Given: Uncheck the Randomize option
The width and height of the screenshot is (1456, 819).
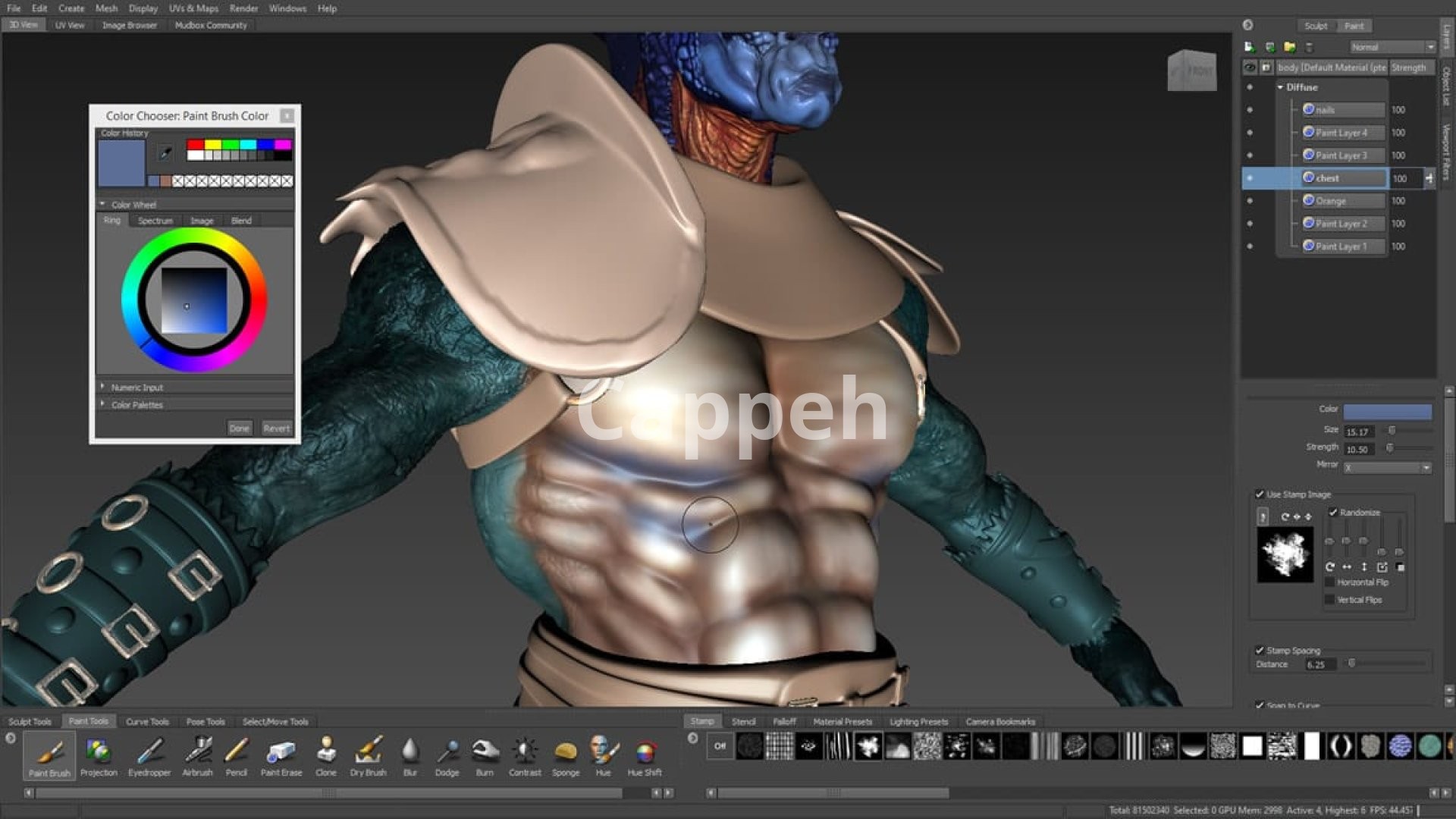Looking at the screenshot, I should (1333, 513).
